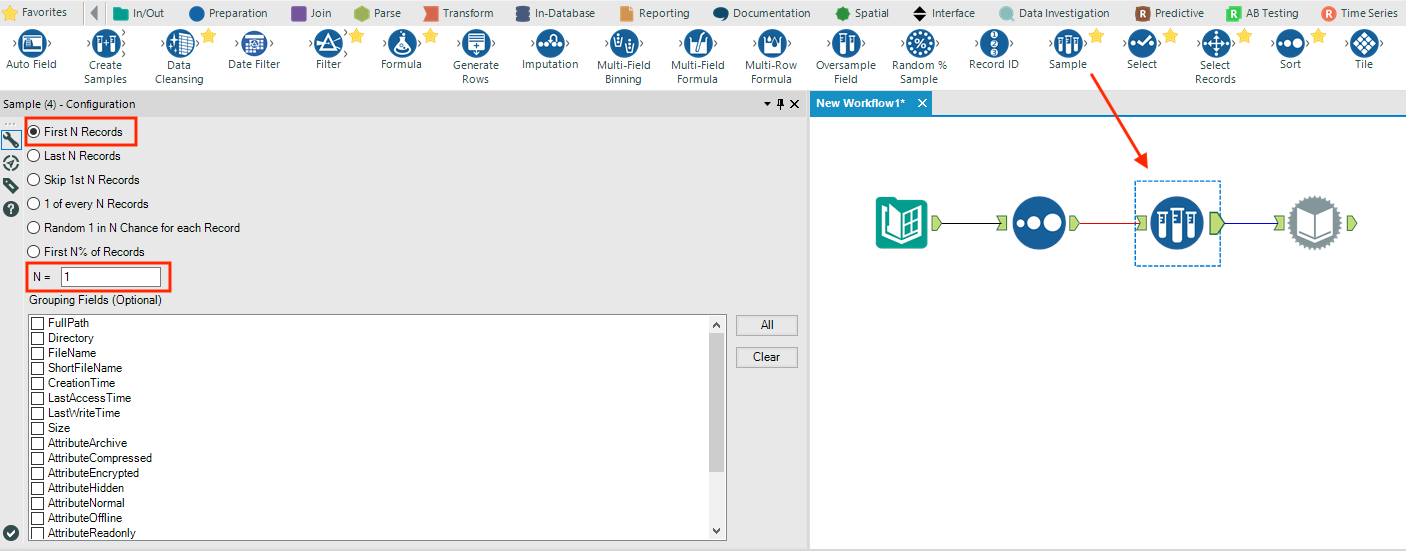This screenshot has width=1406, height=551.
Task: Select the Filter tool icon
Action: pyautogui.click(x=328, y=42)
